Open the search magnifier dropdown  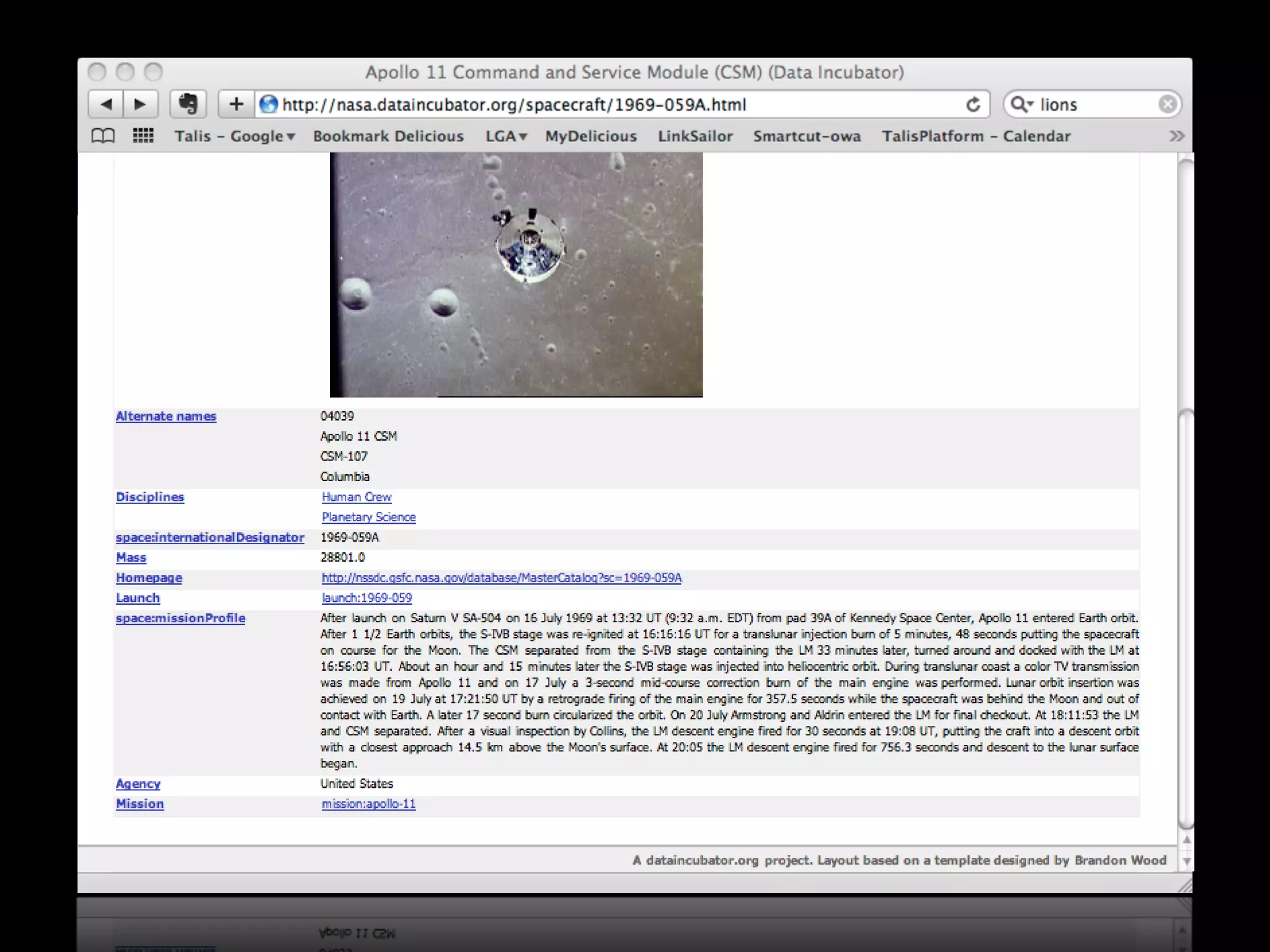[1021, 104]
